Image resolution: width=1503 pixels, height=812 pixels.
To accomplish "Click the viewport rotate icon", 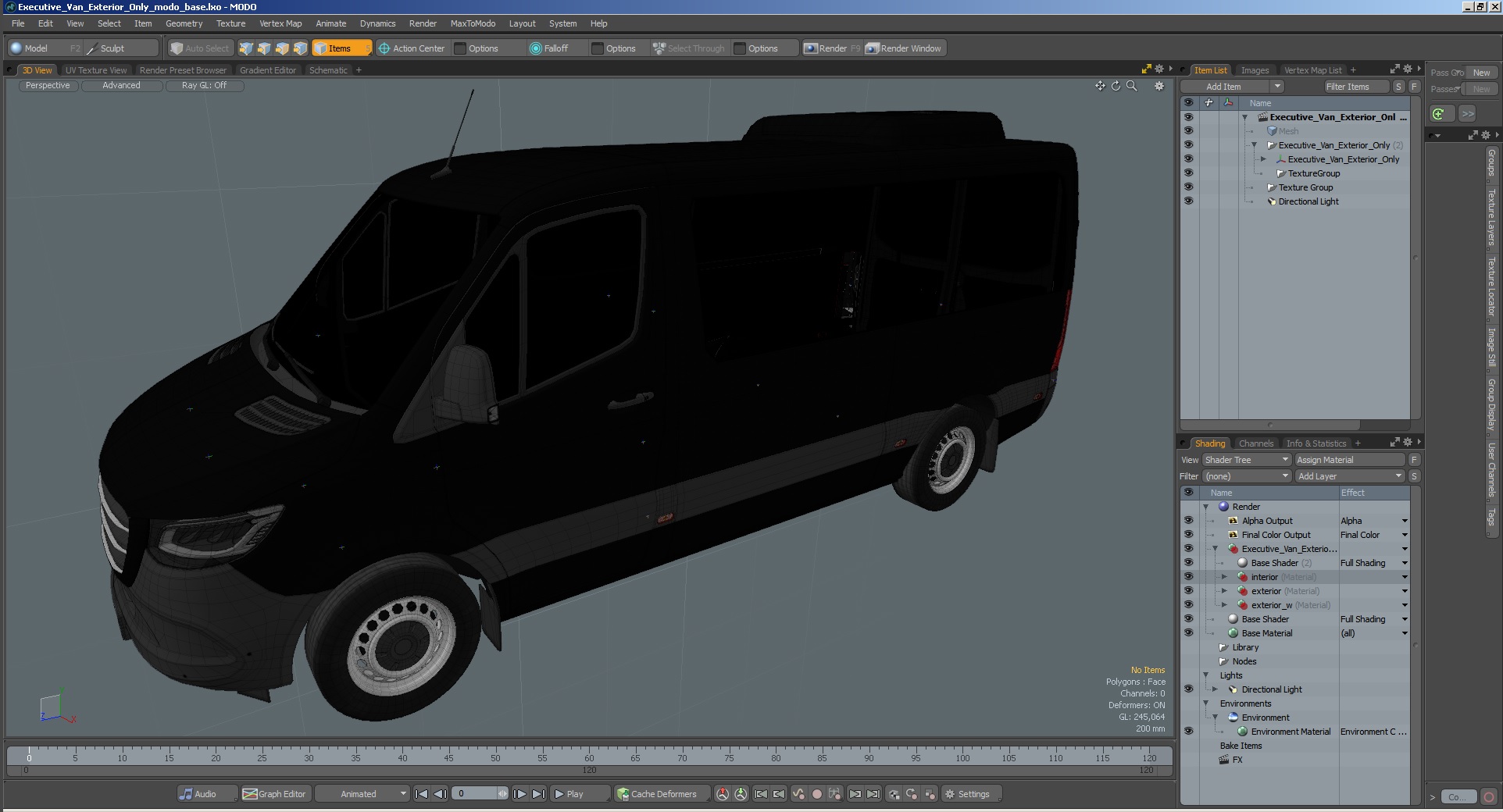I will [1116, 86].
